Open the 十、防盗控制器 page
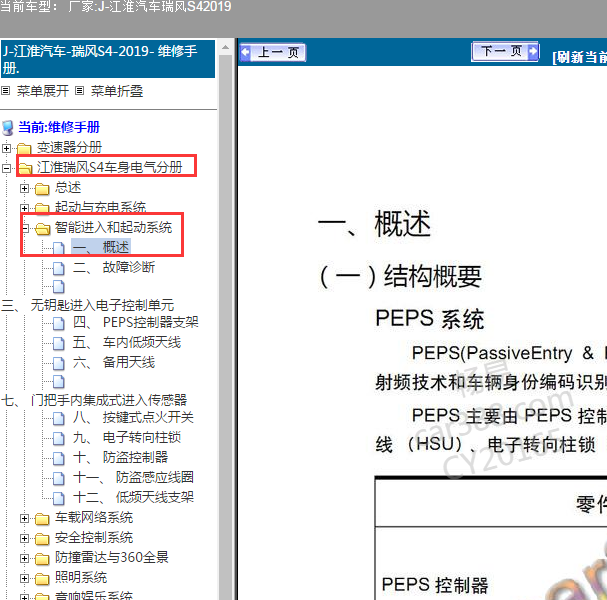Viewport: 607px width, 600px height. pyautogui.click(x=120, y=457)
